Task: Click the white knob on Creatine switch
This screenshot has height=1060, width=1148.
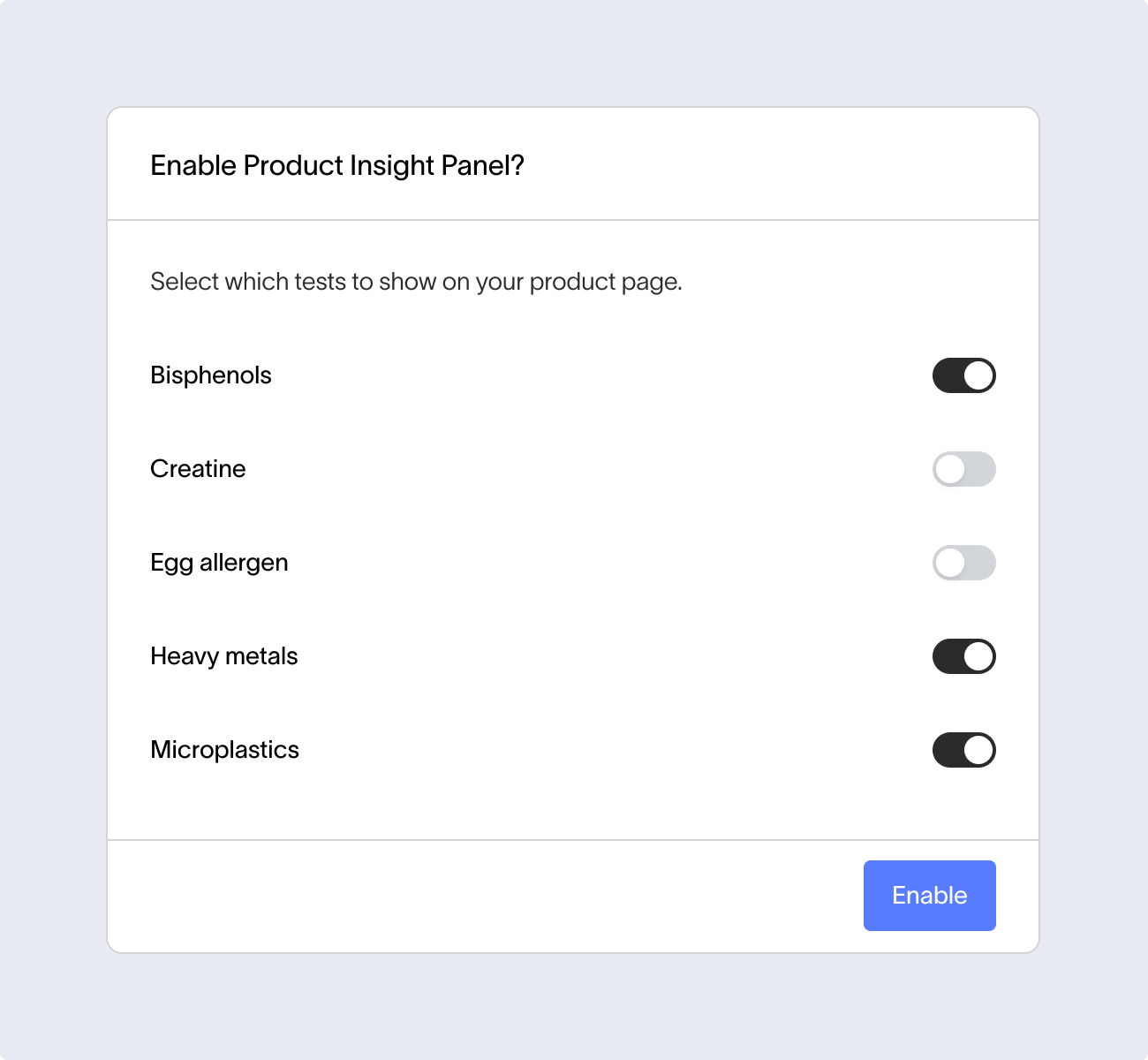Action: pos(950,469)
